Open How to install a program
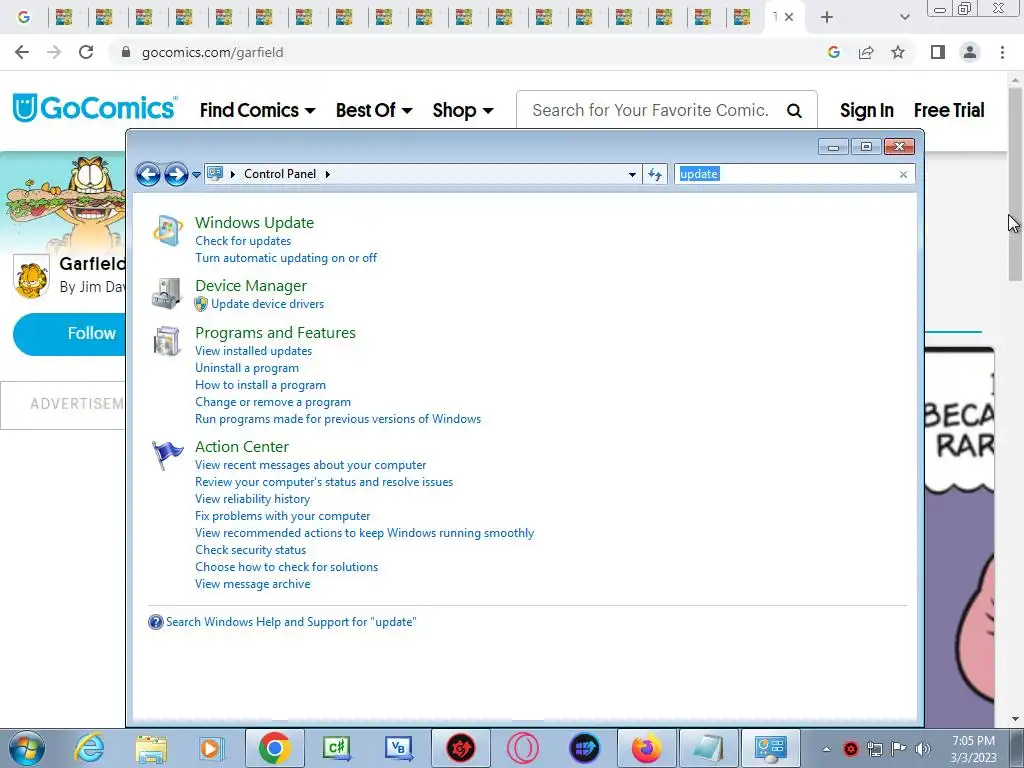This screenshot has height=768, width=1024. pyautogui.click(x=261, y=385)
